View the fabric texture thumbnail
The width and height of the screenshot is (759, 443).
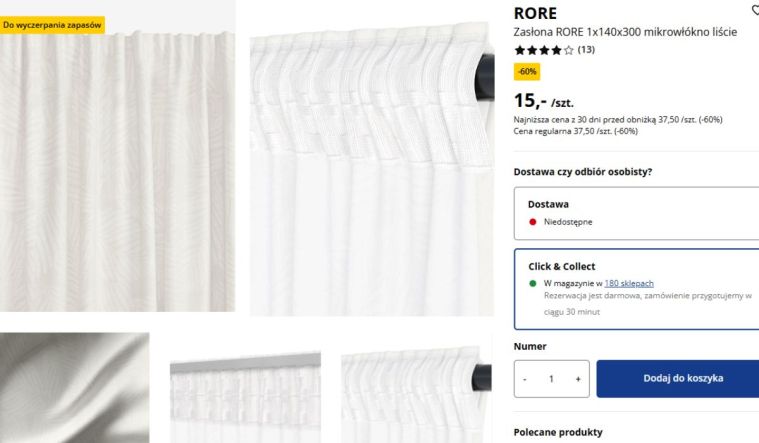pos(75,387)
